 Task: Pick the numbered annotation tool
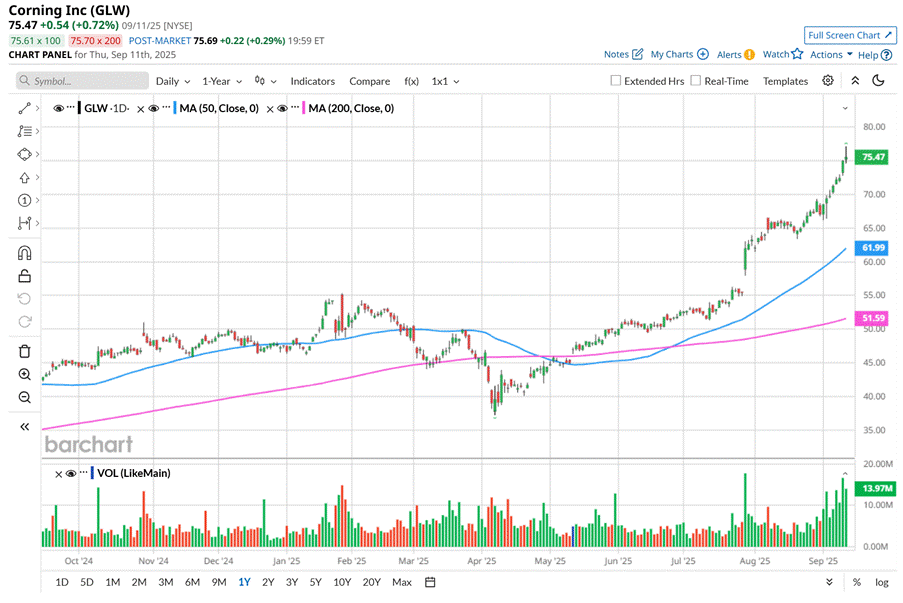pyautogui.click(x=24, y=200)
